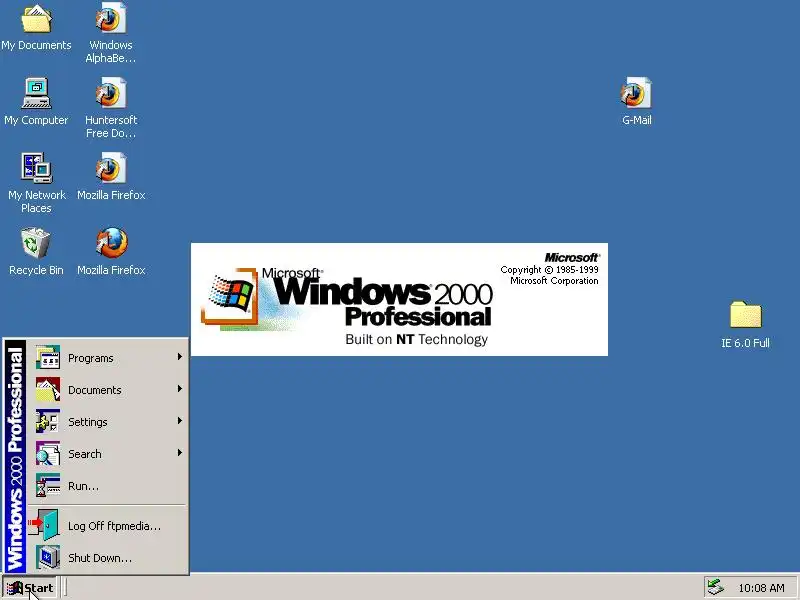Viewport: 800px width, 600px height.
Task: Select the G-Mail desktop shortcut icon
Action: coord(636,93)
